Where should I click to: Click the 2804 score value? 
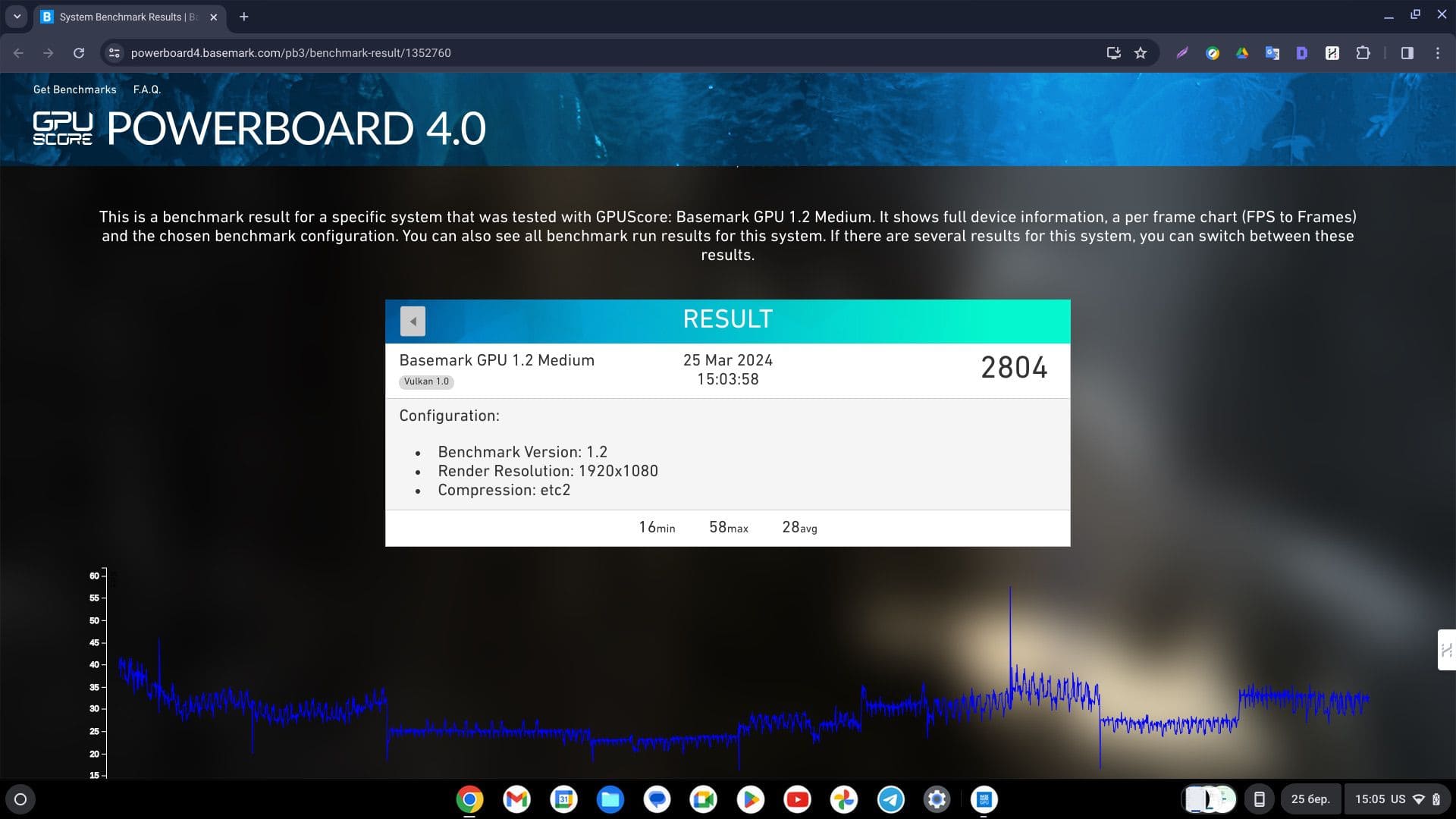pos(1014,368)
